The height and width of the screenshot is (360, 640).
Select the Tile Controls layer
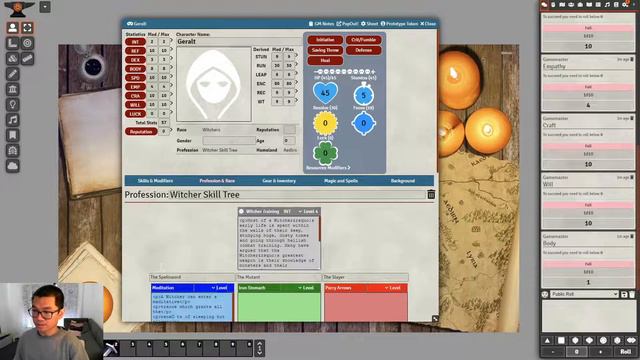[x=13, y=58]
